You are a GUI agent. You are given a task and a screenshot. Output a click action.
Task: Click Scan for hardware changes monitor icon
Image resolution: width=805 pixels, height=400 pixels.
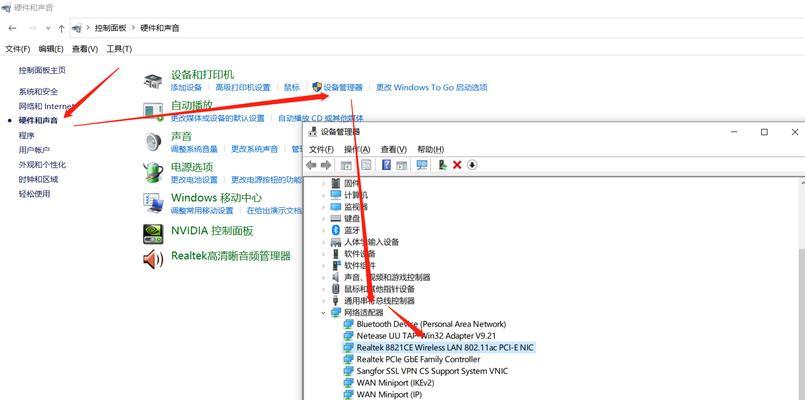[422, 165]
